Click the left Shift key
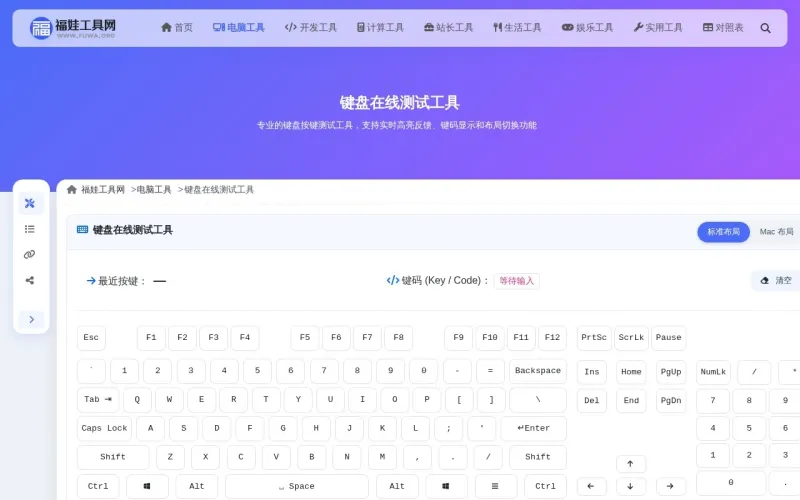 [x=113, y=457]
